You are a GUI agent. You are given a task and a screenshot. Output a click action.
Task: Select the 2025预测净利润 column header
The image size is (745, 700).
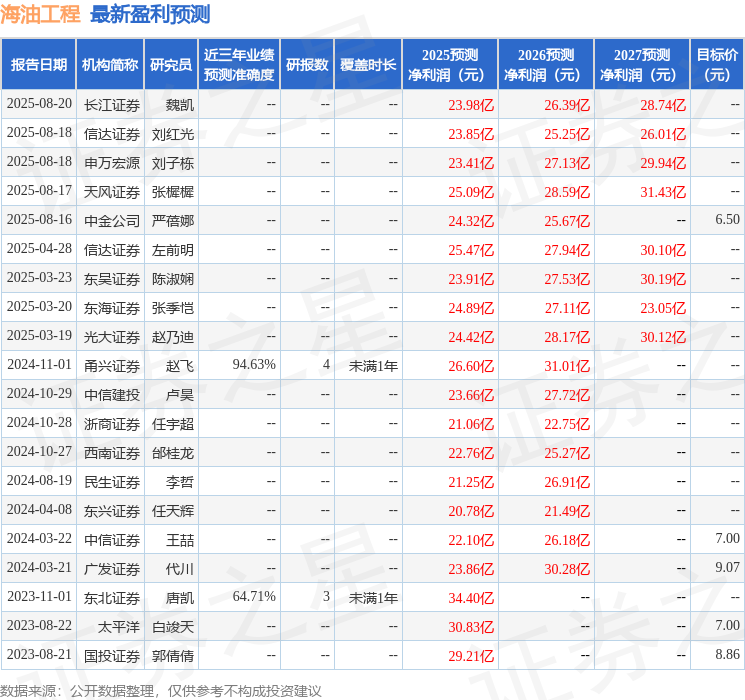[449, 65]
